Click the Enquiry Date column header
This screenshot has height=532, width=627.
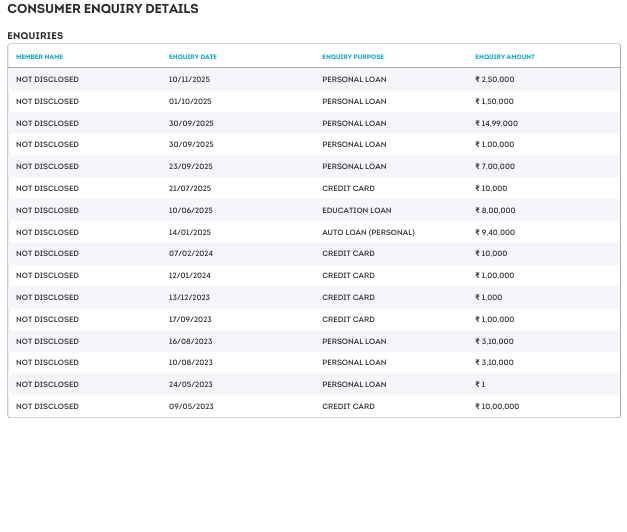tap(193, 57)
